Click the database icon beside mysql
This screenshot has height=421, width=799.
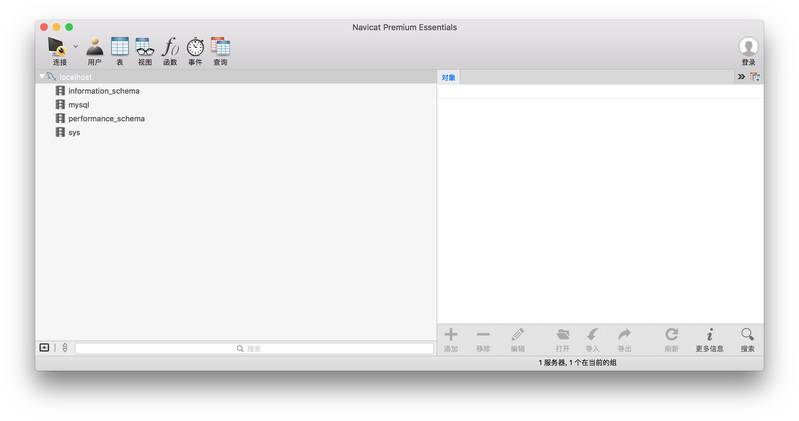[60, 104]
